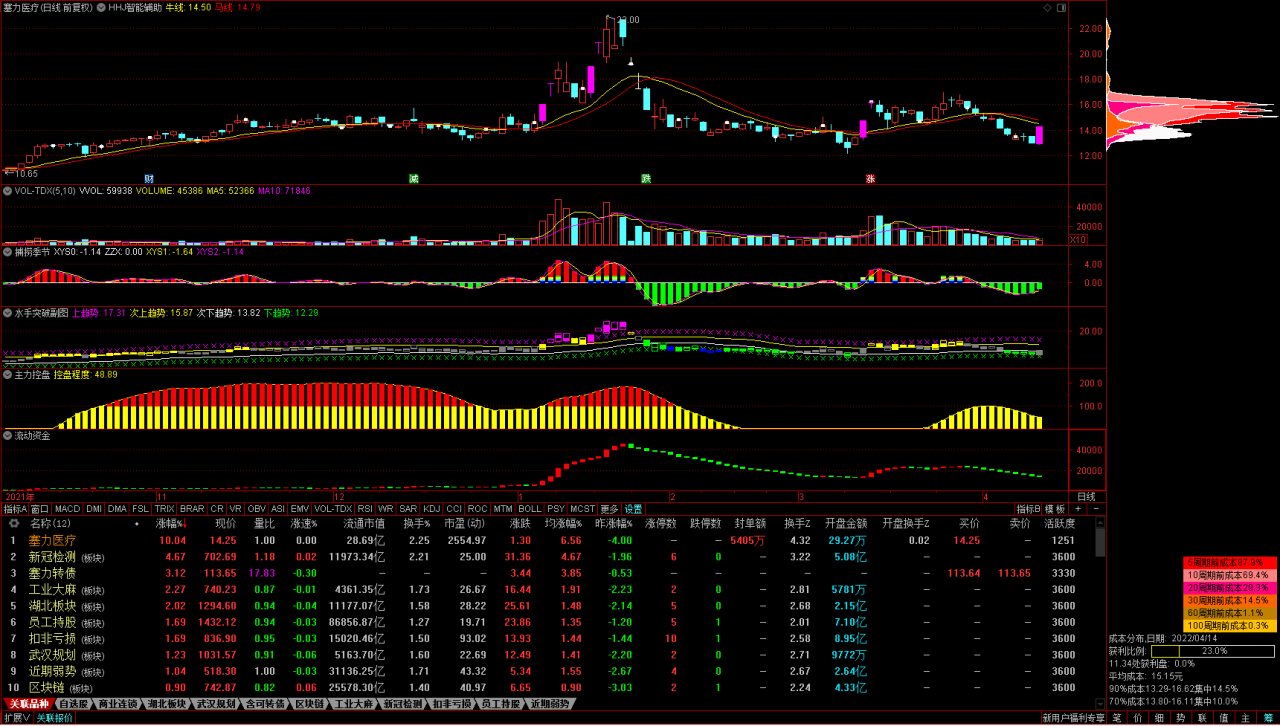Click the gear settings icon in table header
Viewport: 1280px width, 726px height.
[x=14, y=523]
